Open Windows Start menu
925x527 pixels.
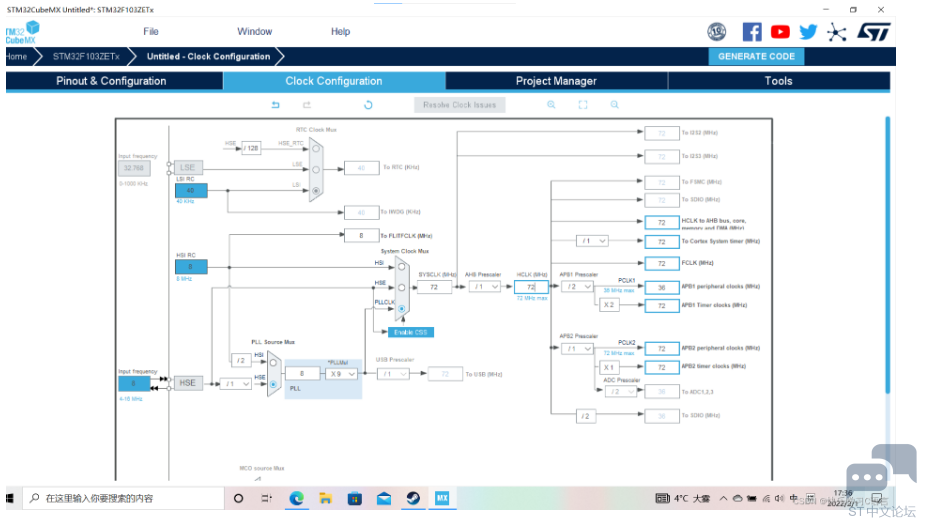10,499
